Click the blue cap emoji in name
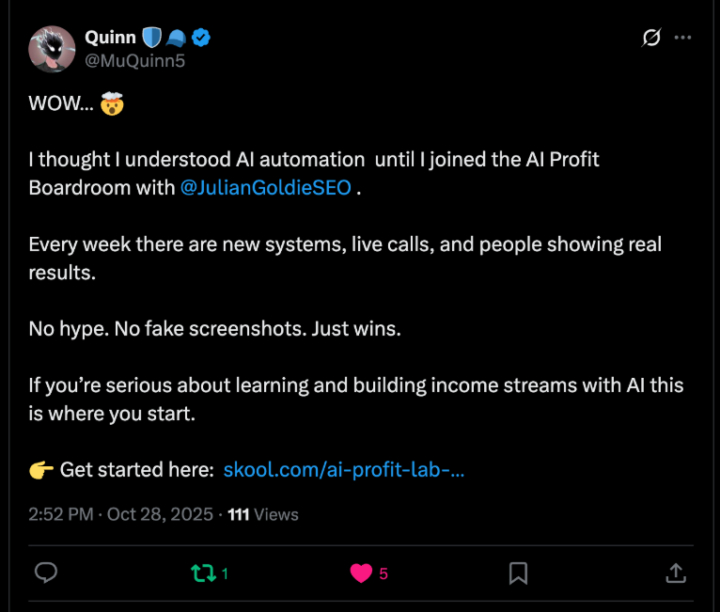The width and height of the screenshot is (720, 612). (176, 38)
